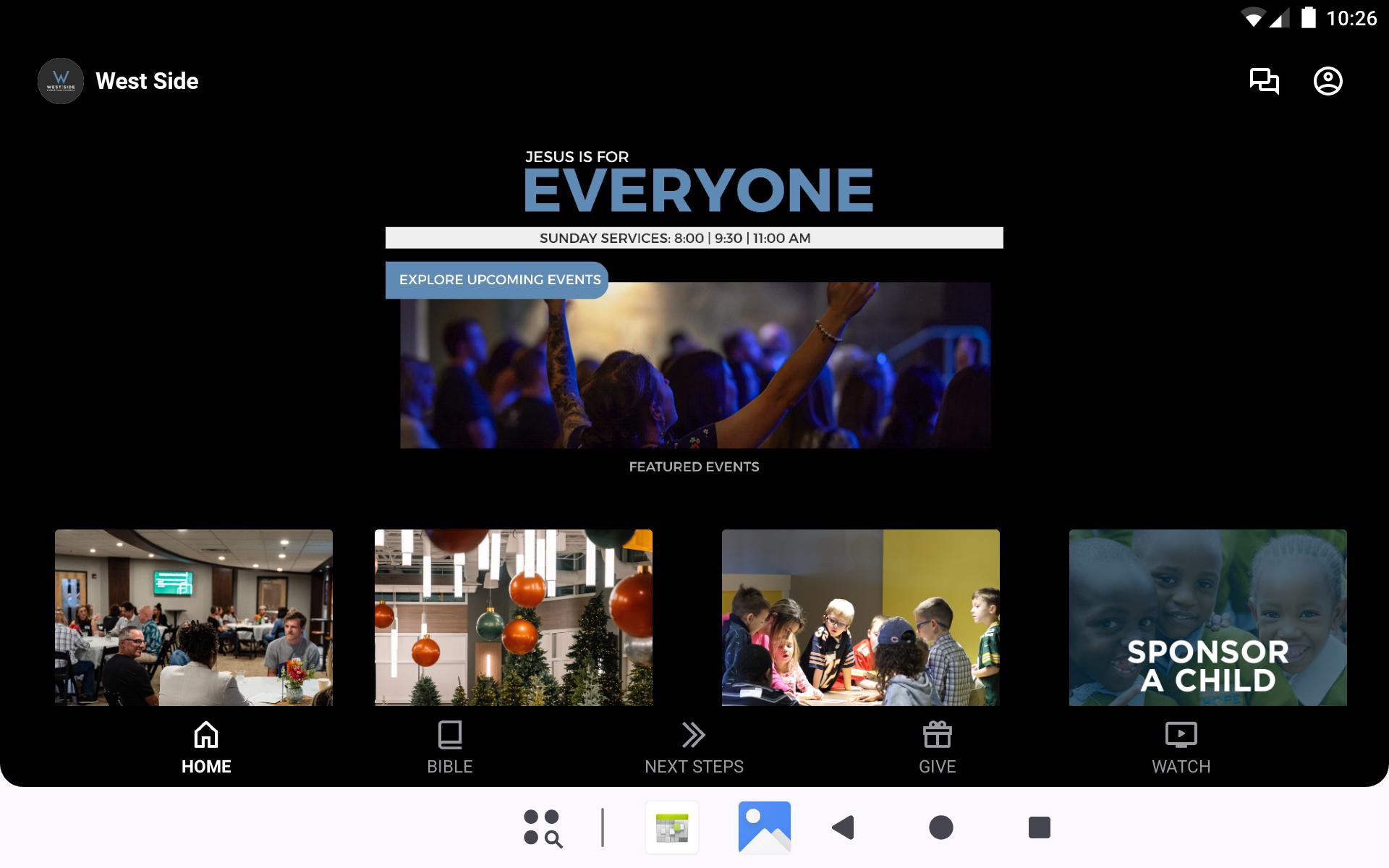Click the Bible book icon

click(x=449, y=735)
